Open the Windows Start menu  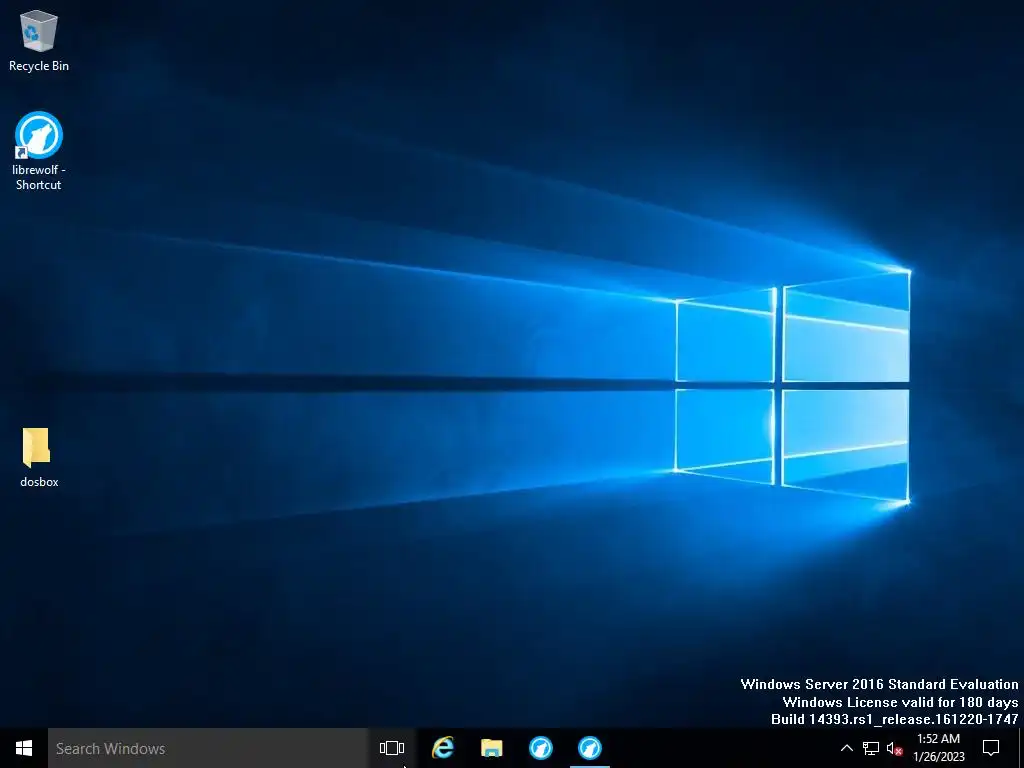[x=24, y=748]
